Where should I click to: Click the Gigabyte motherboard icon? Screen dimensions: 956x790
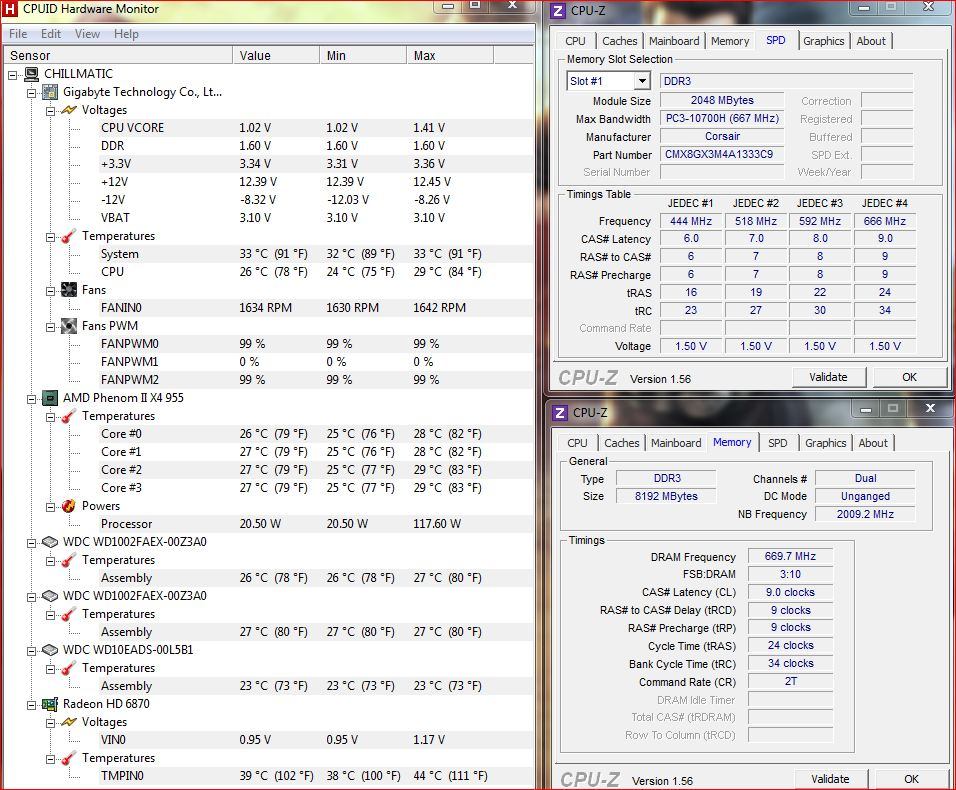click(50, 93)
